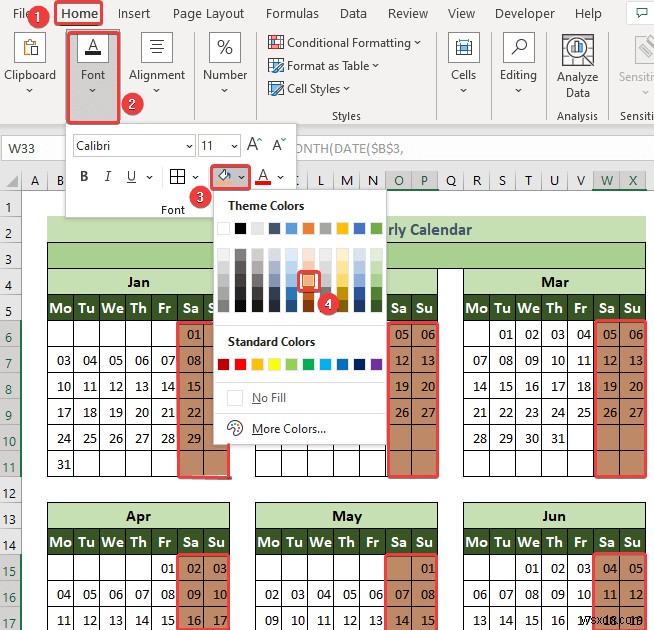This screenshot has width=654, height=630.
Task: Expand the underline style arrow
Action: coord(149,177)
